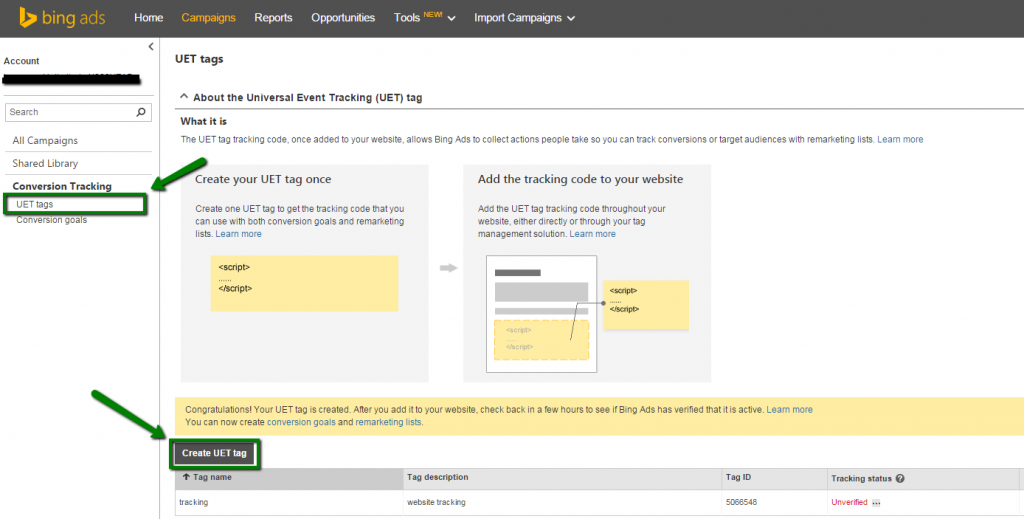Open the Tools dropdown menu

click(x=425, y=18)
